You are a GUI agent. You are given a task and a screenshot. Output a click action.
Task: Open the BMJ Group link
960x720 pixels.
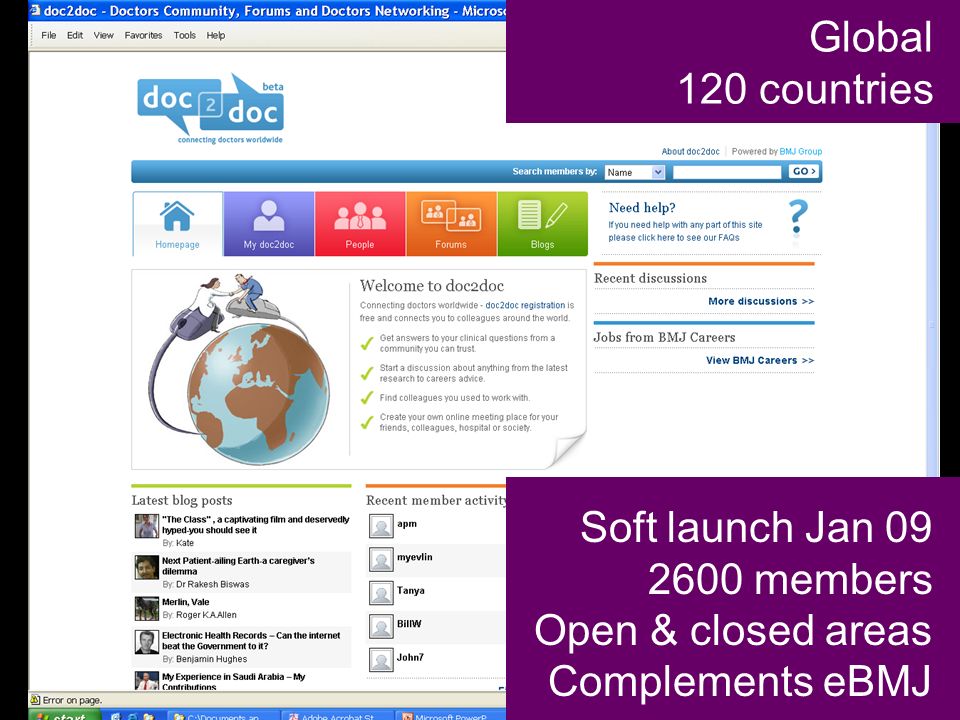pyautogui.click(x=800, y=151)
